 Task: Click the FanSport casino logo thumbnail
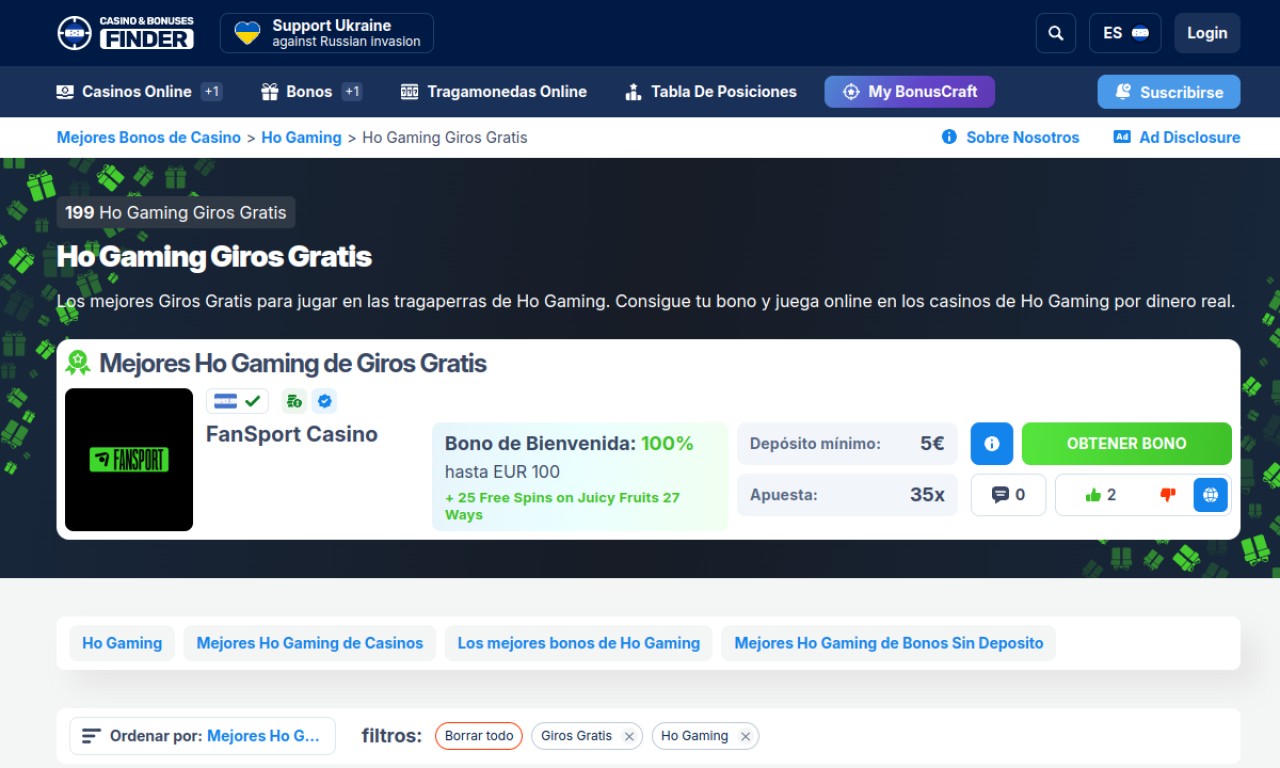129,460
